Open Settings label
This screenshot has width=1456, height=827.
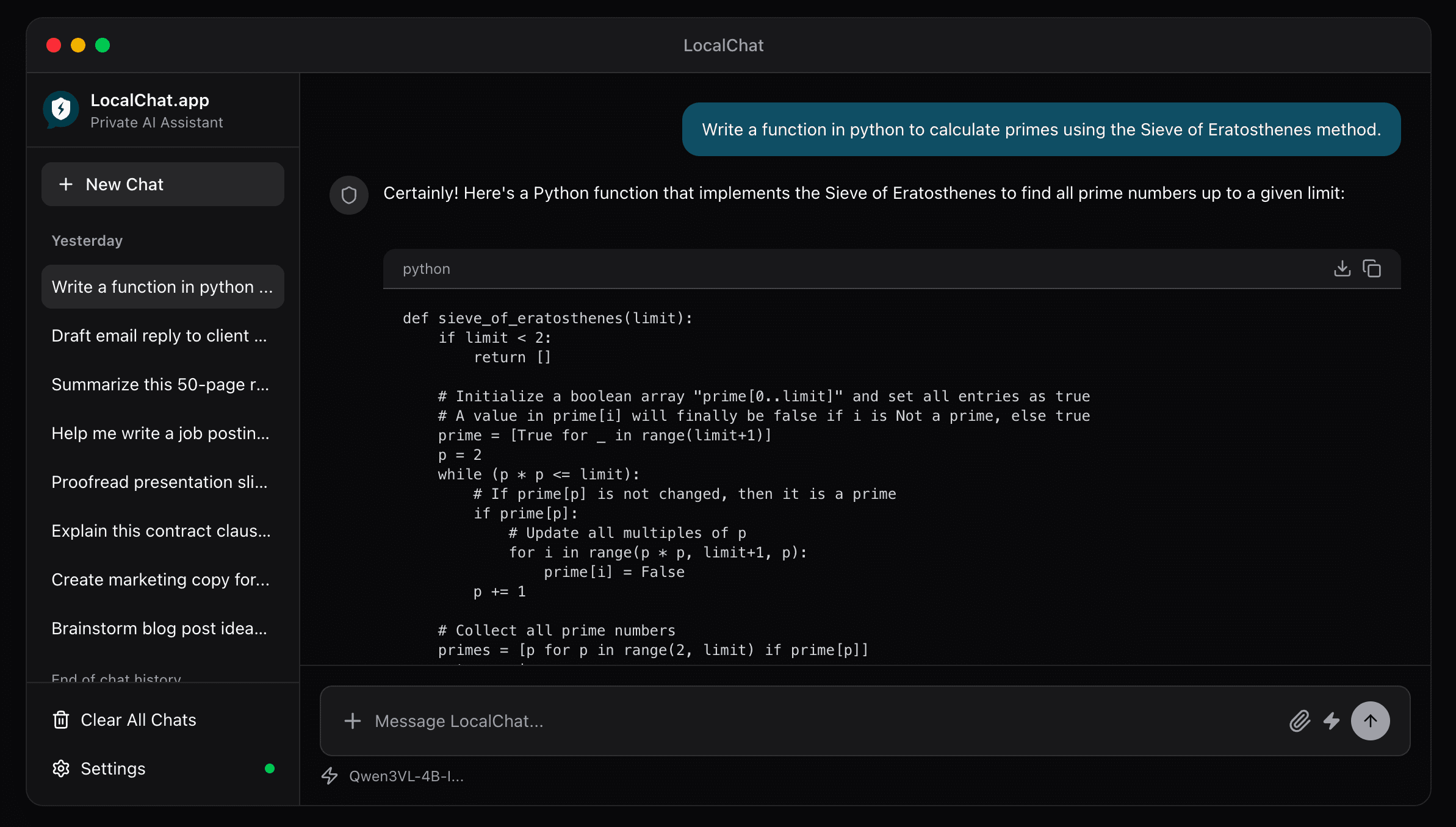click(113, 768)
